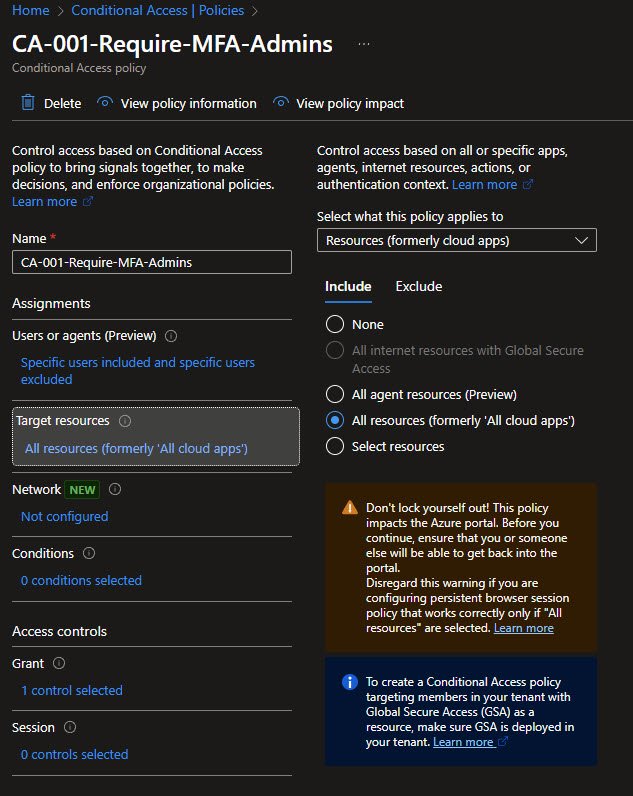Click the Delete trash icon
The width and height of the screenshot is (633, 796).
[28, 103]
